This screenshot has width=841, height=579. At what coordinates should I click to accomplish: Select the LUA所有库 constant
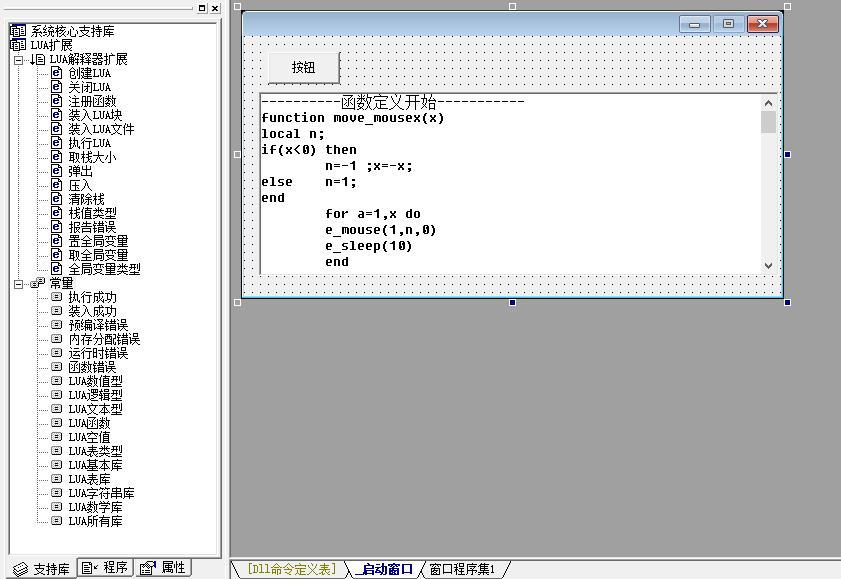(x=95, y=521)
